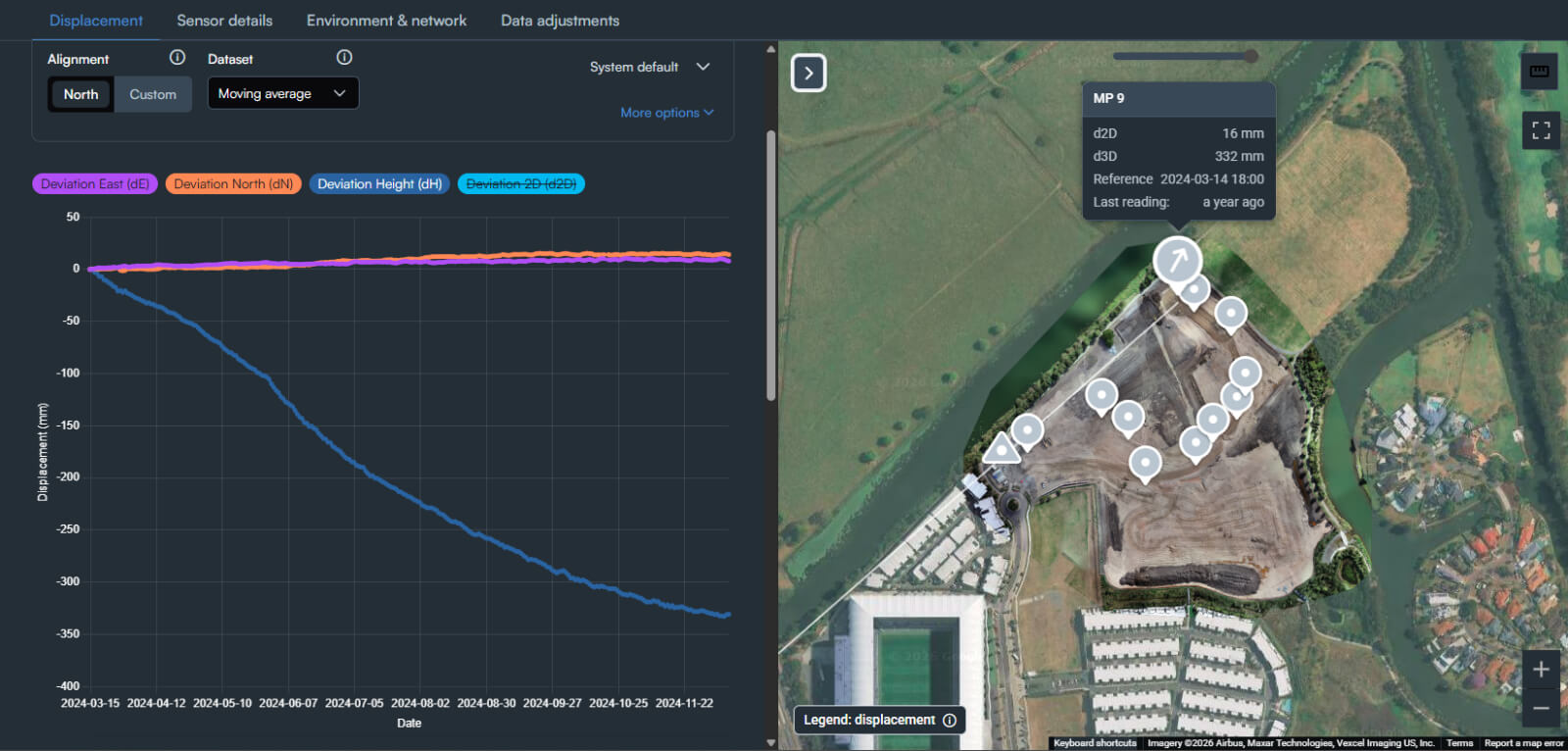Screen dimensions: 1568x751
Task: Click the triangle marker on the map
Action: coord(1002,450)
